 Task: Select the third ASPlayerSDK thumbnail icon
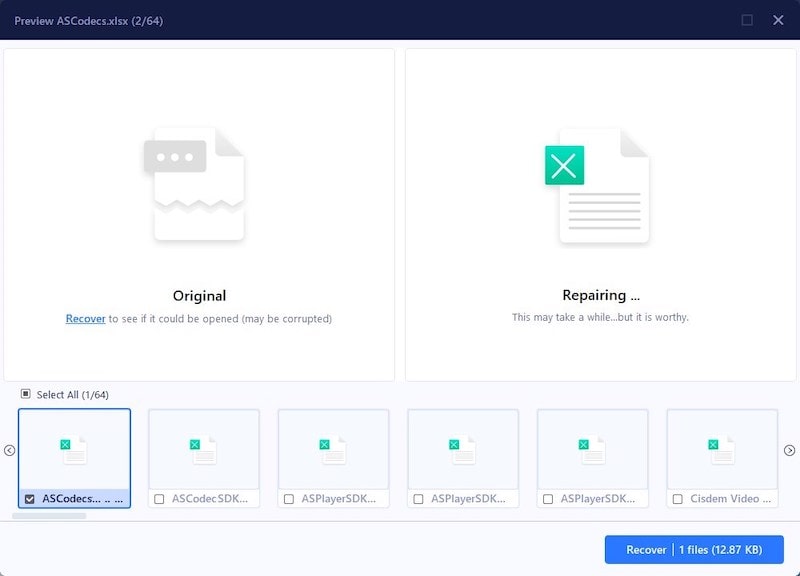(x=593, y=449)
